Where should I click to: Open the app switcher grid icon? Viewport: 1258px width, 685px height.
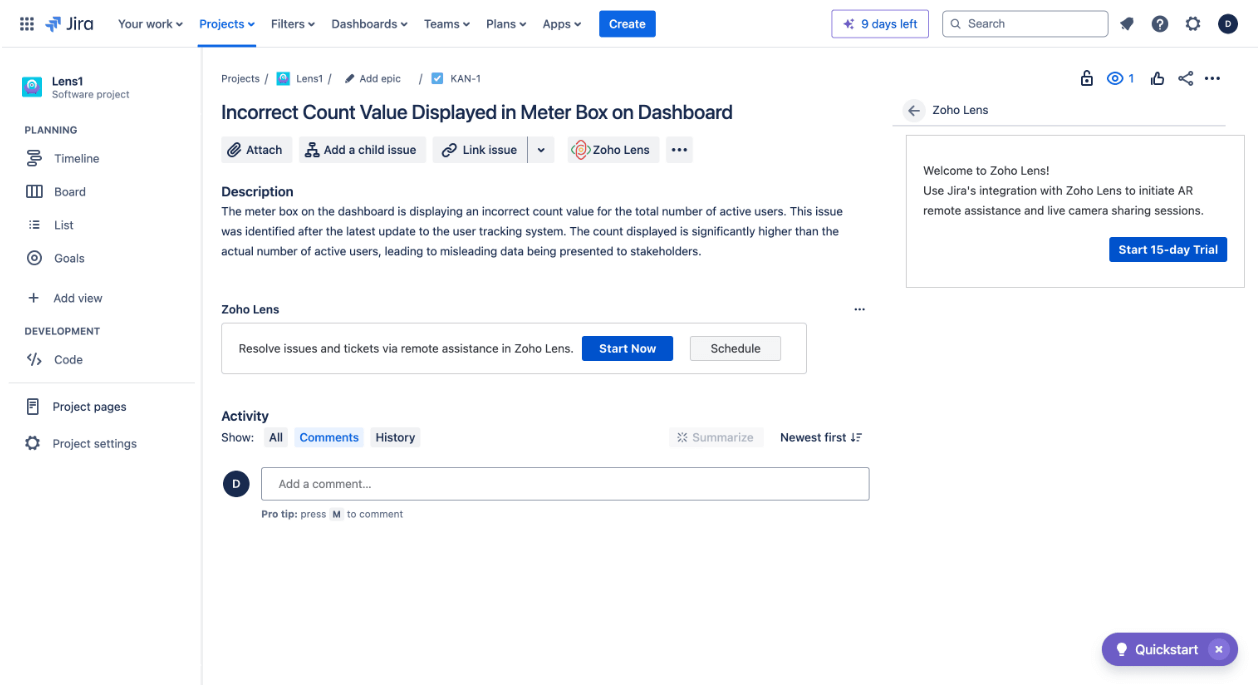click(27, 23)
